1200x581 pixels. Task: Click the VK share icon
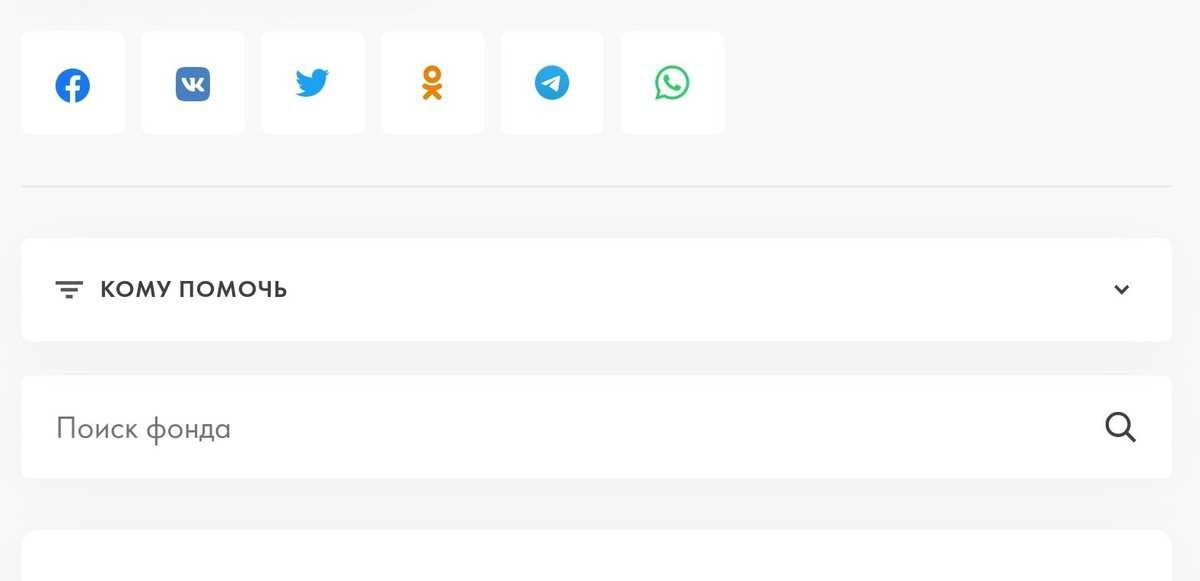coord(192,84)
